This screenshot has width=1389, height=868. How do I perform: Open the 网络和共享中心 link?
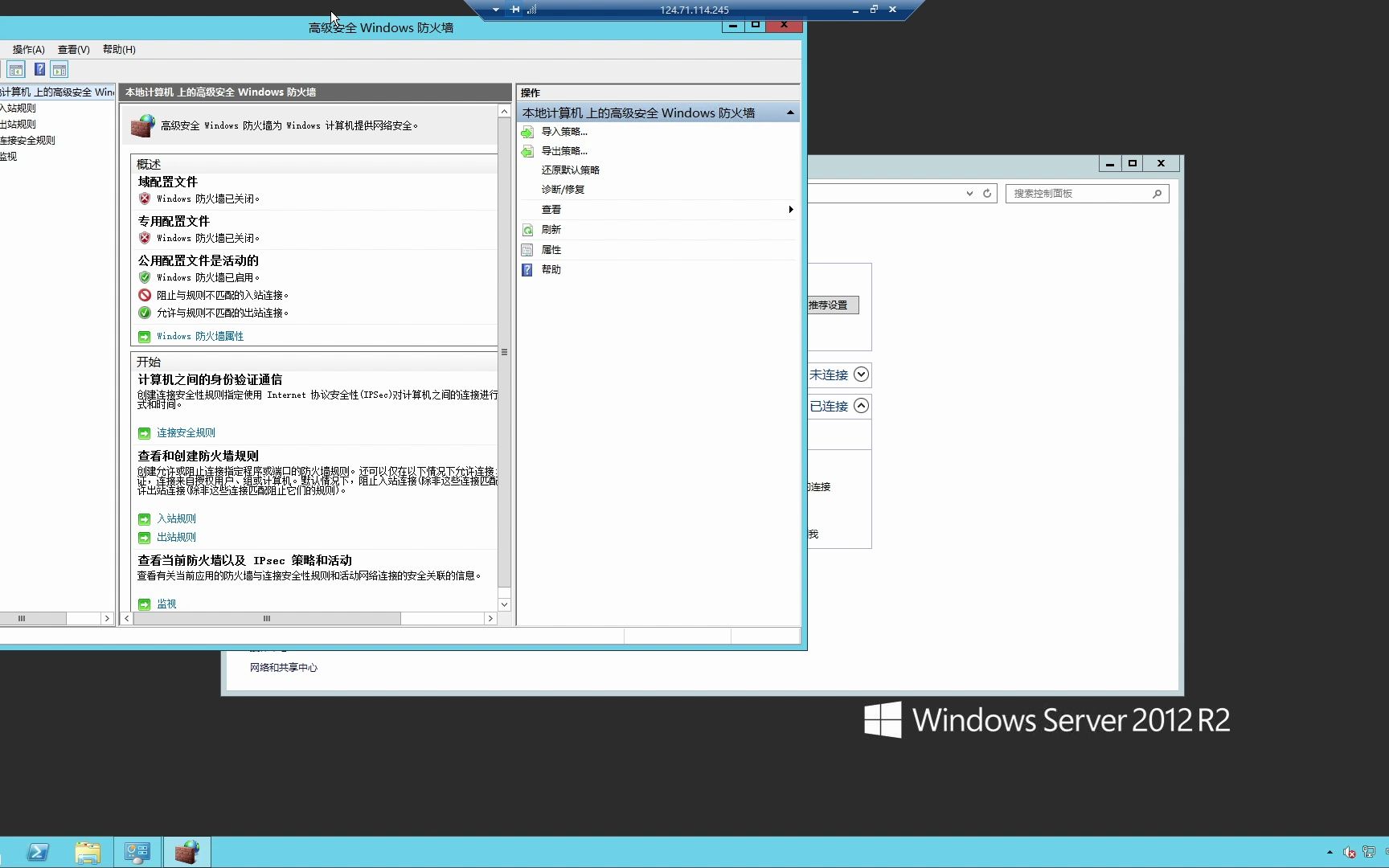click(284, 668)
